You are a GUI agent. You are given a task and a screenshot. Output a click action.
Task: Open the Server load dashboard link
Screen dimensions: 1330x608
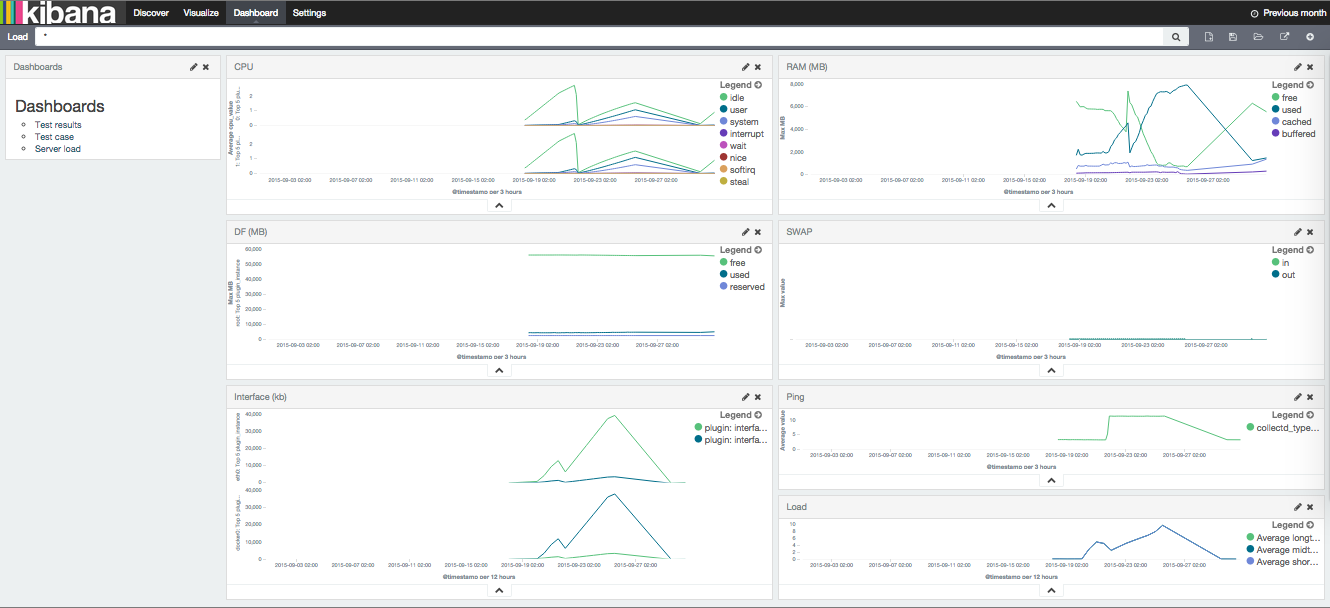(x=58, y=149)
